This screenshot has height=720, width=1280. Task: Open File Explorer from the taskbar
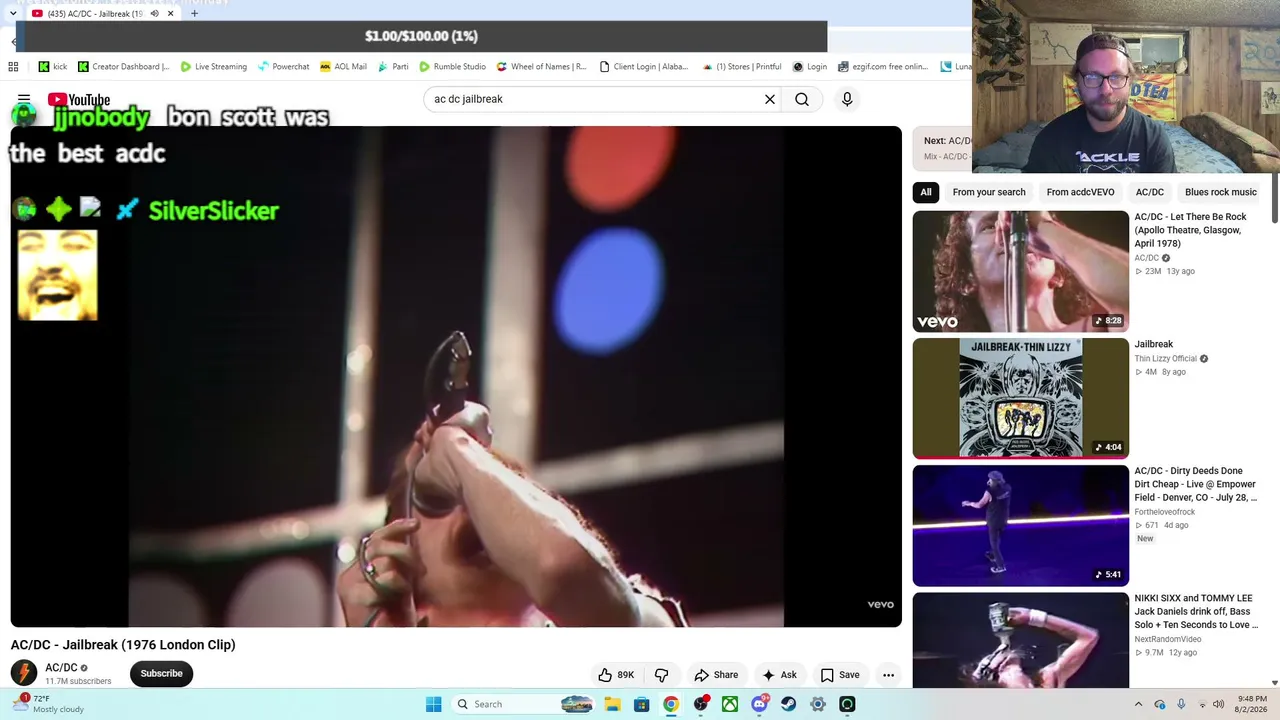(612, 704)
